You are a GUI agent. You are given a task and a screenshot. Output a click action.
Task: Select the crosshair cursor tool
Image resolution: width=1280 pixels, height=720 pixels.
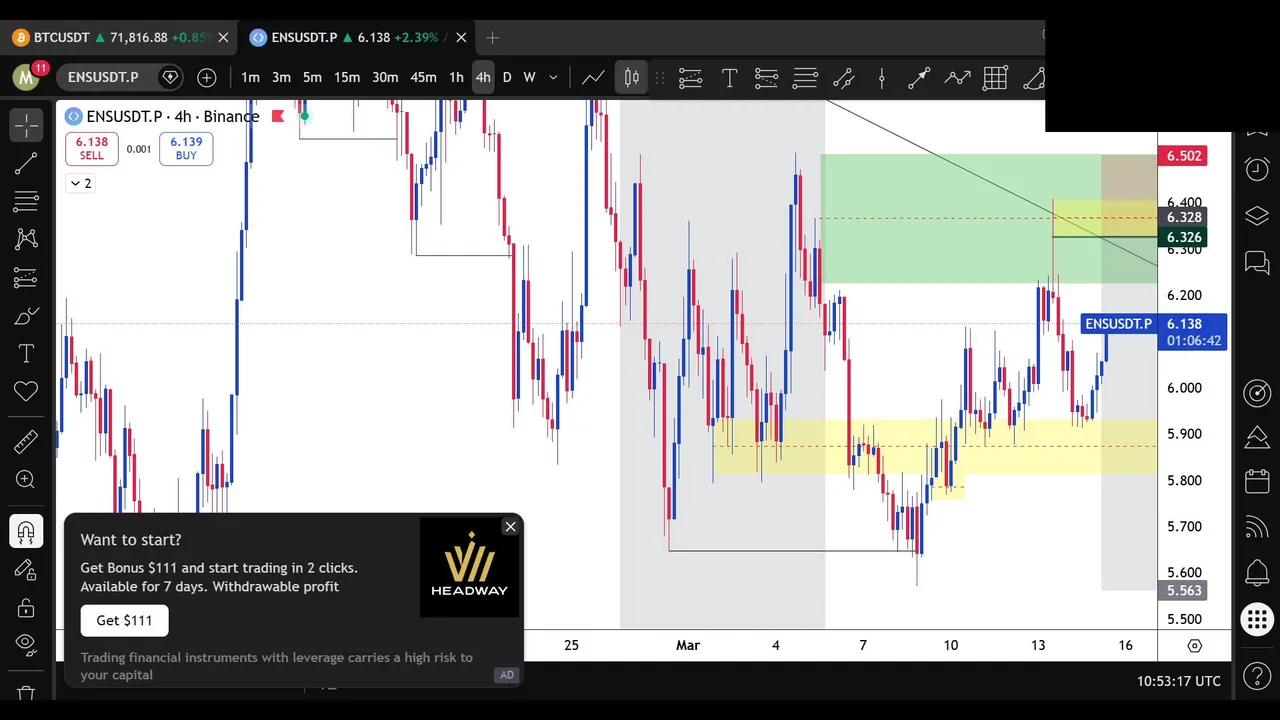click(x=26, y=125)
